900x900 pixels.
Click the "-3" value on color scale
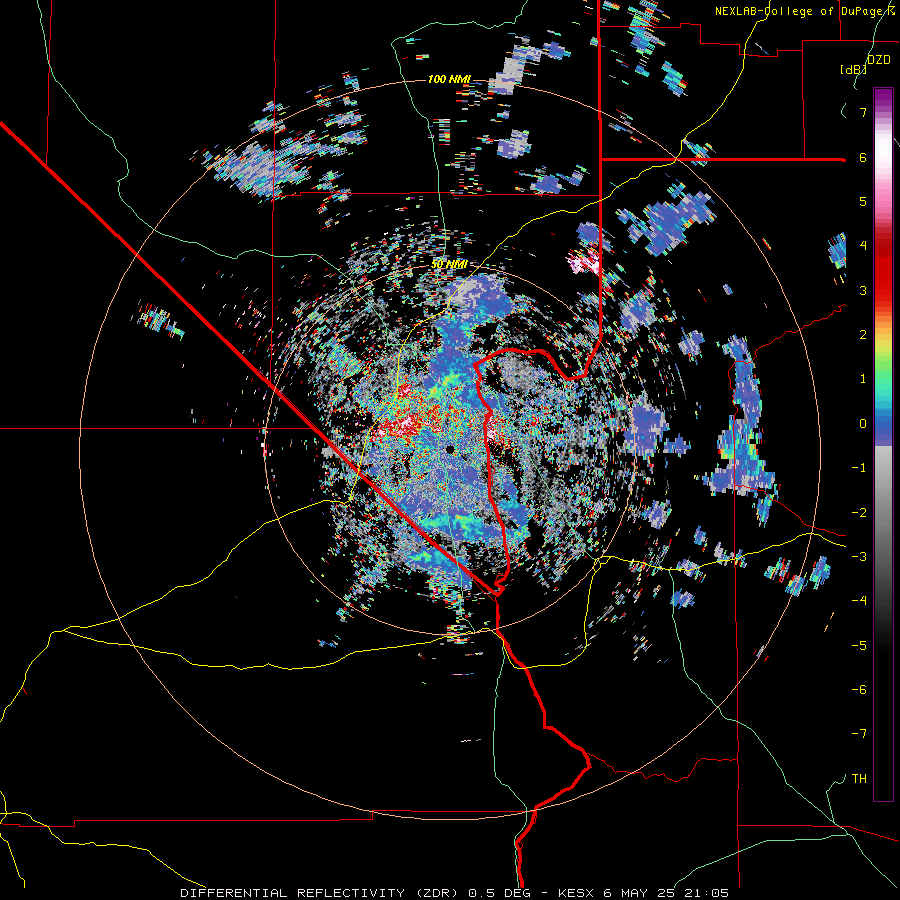point(859,557)
